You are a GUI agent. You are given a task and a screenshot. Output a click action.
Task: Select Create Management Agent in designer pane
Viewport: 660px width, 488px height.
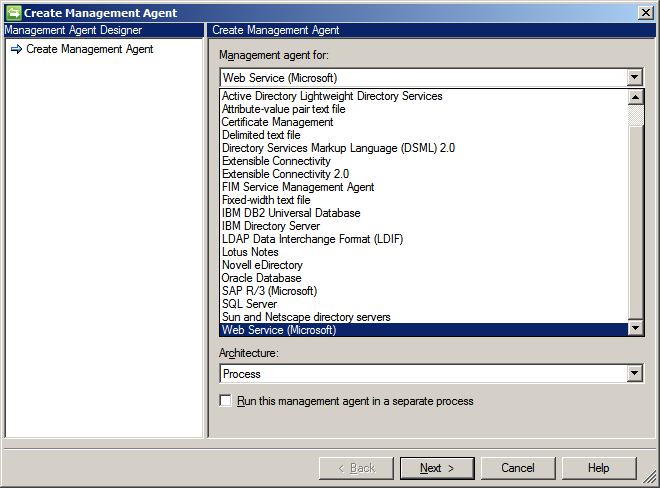click(x=89, y=49)
